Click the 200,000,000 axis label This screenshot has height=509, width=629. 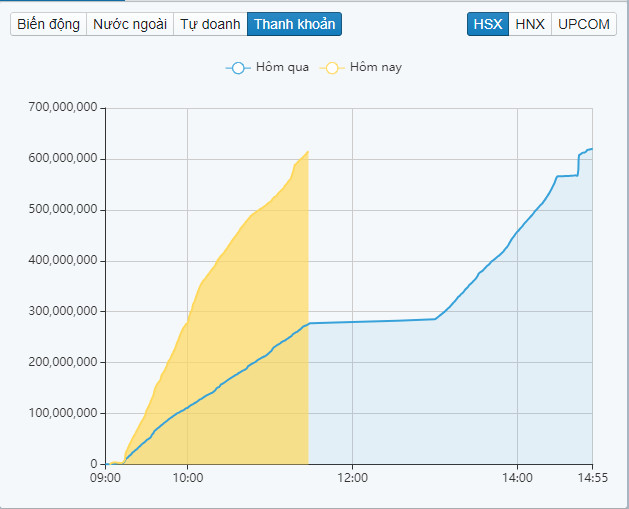(63, 362)
